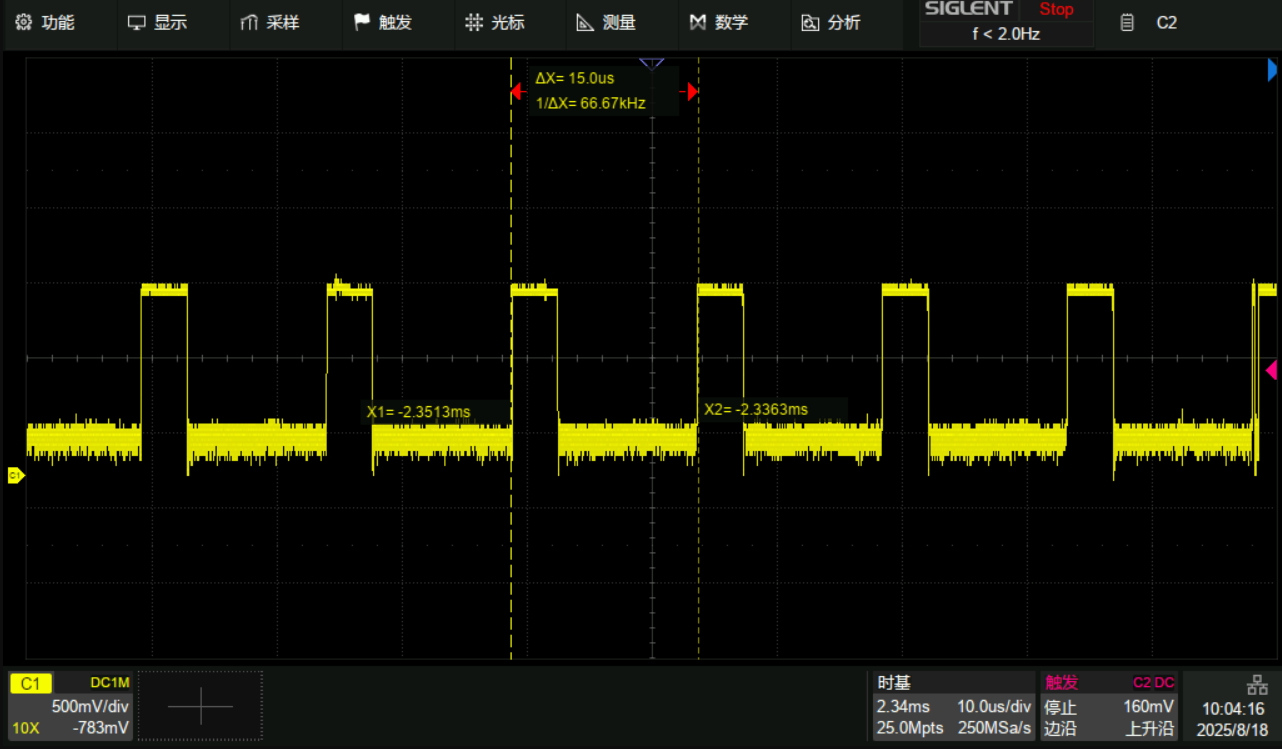Open the 10.0us/div horizontal scale setting

coord(994,706)
